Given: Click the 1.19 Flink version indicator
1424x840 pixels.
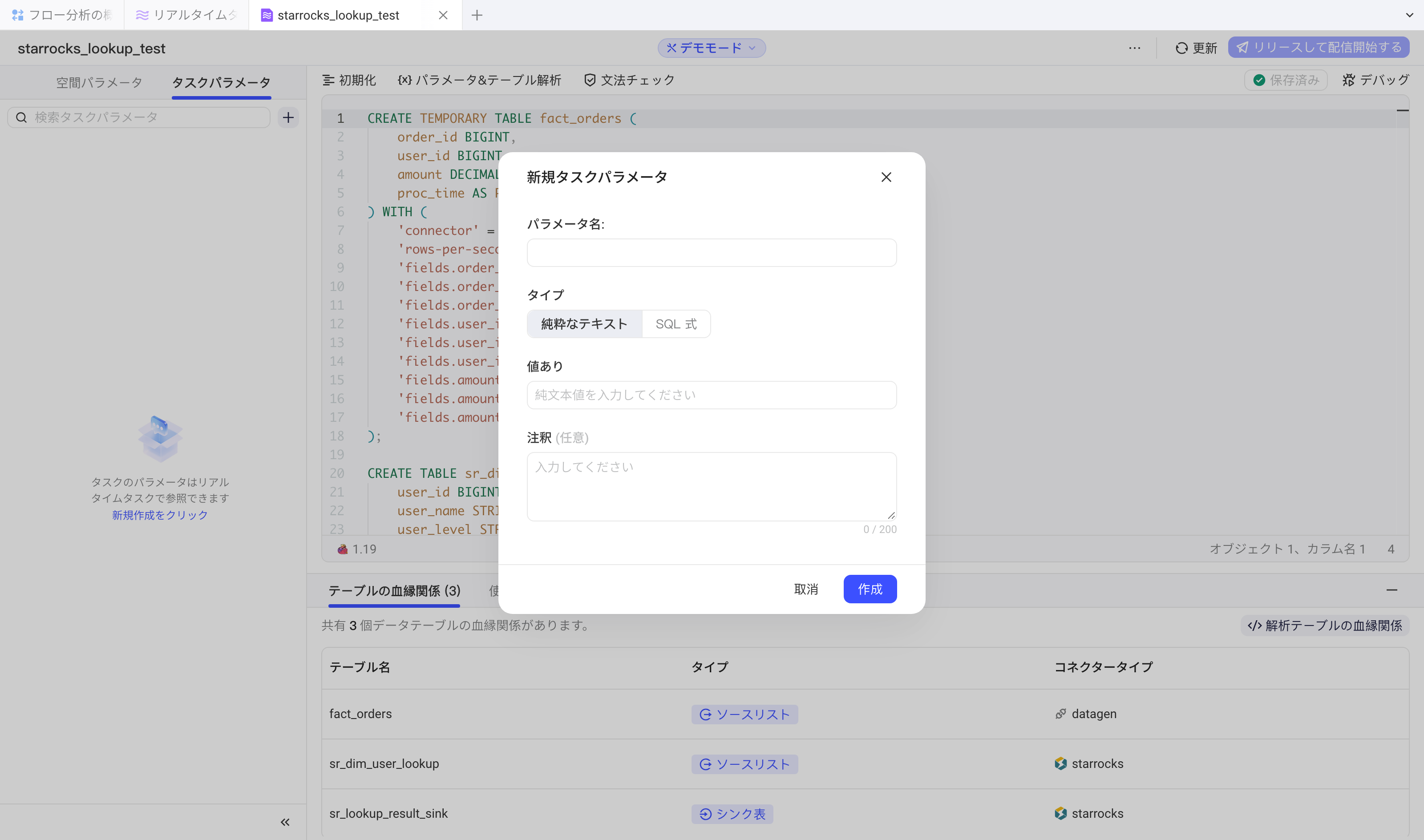Looking at the screenshot, I should tap(357, 549).
